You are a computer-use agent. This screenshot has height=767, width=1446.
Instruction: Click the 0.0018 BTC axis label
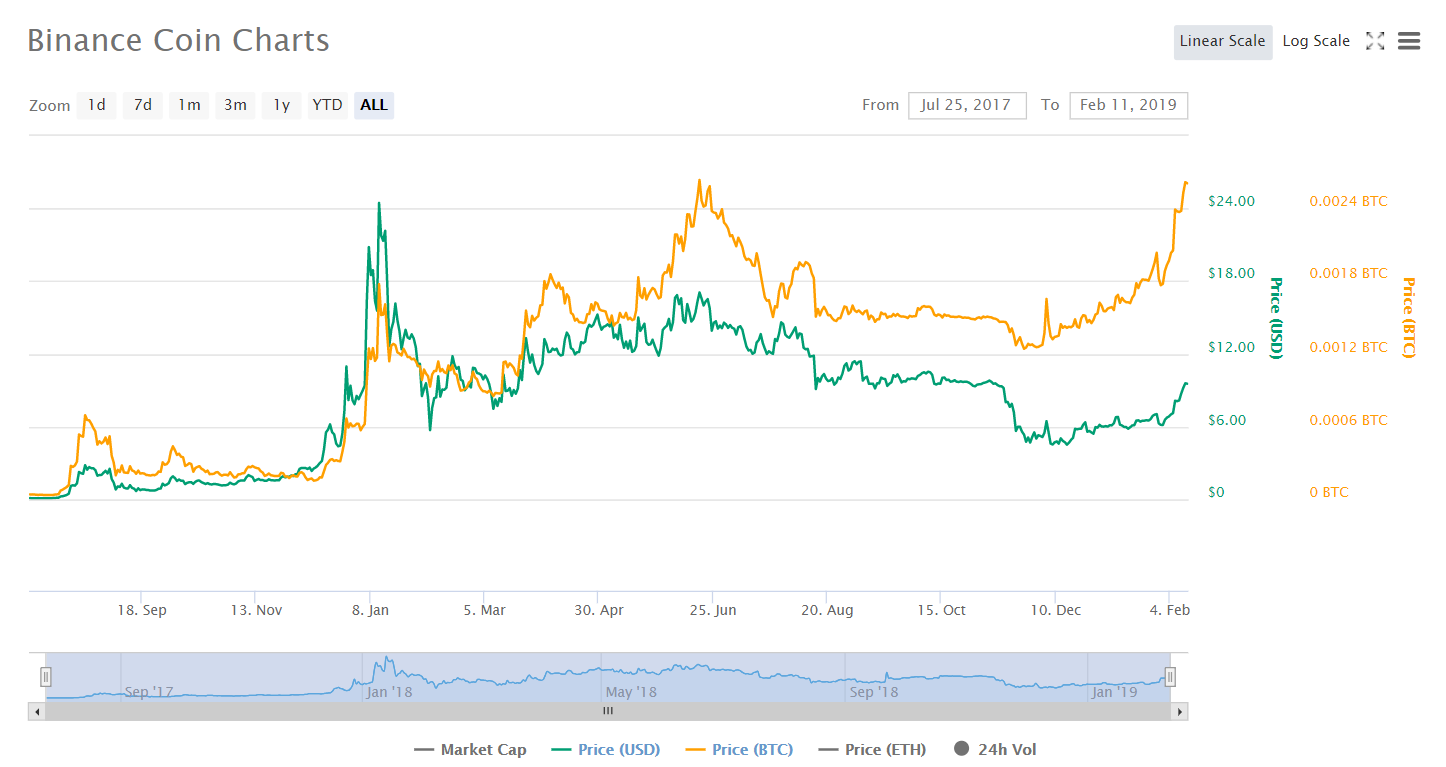[1349, 273]
